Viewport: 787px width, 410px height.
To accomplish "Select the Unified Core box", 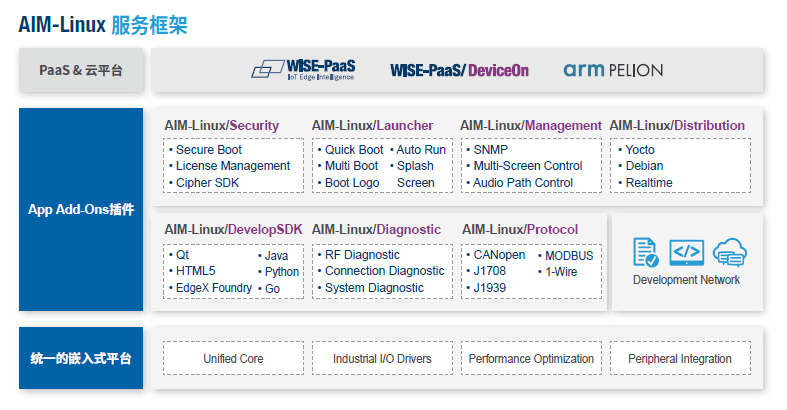I will click(x=233, y=358).
